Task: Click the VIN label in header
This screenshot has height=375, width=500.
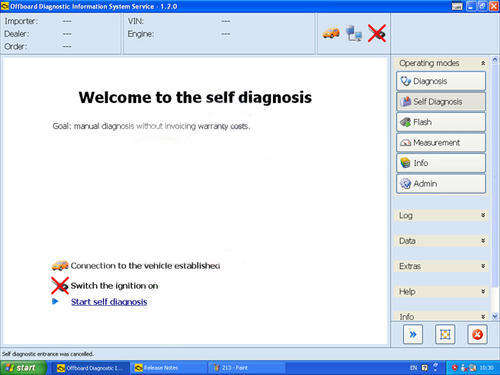Action: pos(136,21)
